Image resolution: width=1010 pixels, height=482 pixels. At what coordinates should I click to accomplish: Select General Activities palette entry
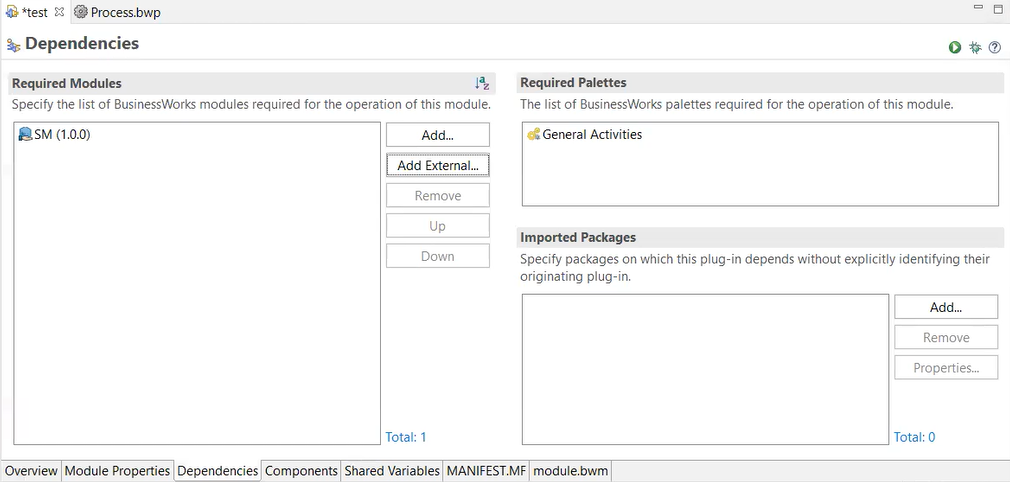click(592, 134)
